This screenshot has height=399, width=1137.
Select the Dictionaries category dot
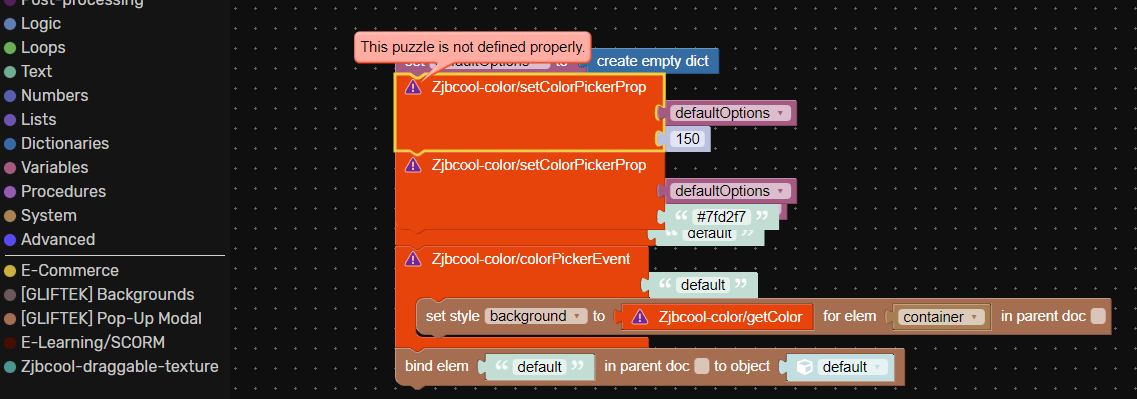tap(10, 144)
